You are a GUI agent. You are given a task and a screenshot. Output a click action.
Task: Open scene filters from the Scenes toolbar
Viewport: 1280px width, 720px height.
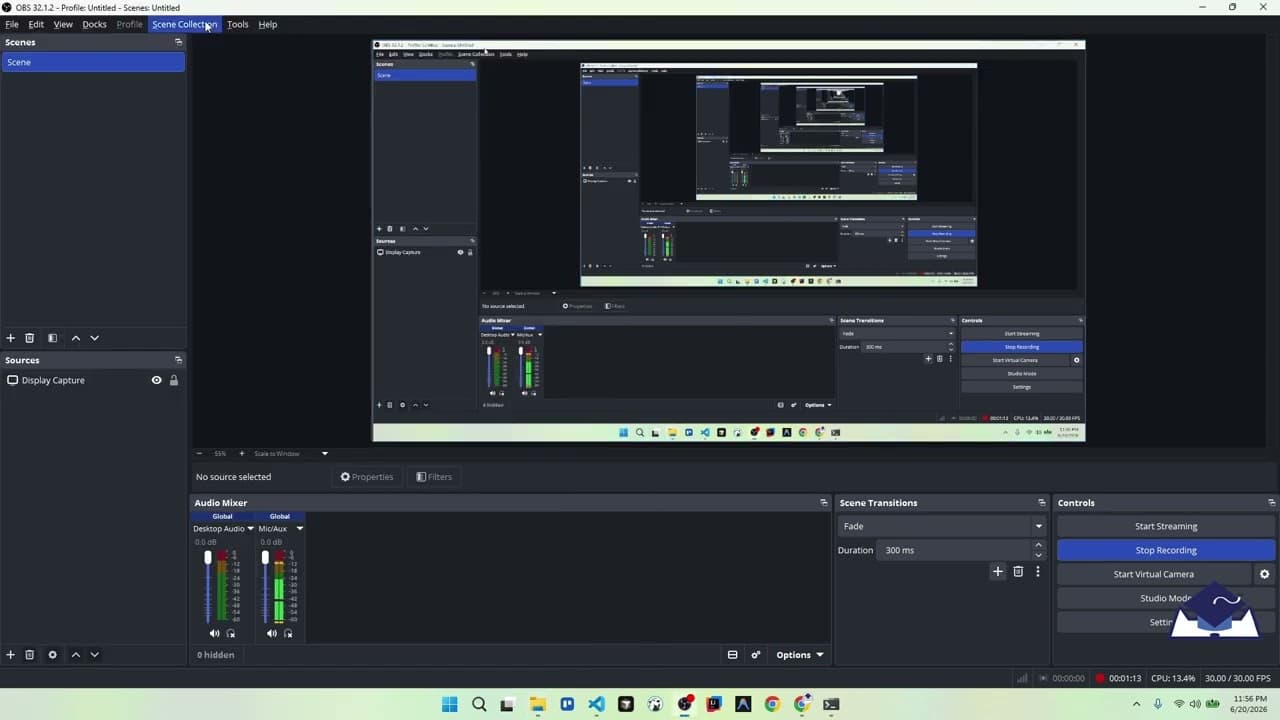click(53, 338)
